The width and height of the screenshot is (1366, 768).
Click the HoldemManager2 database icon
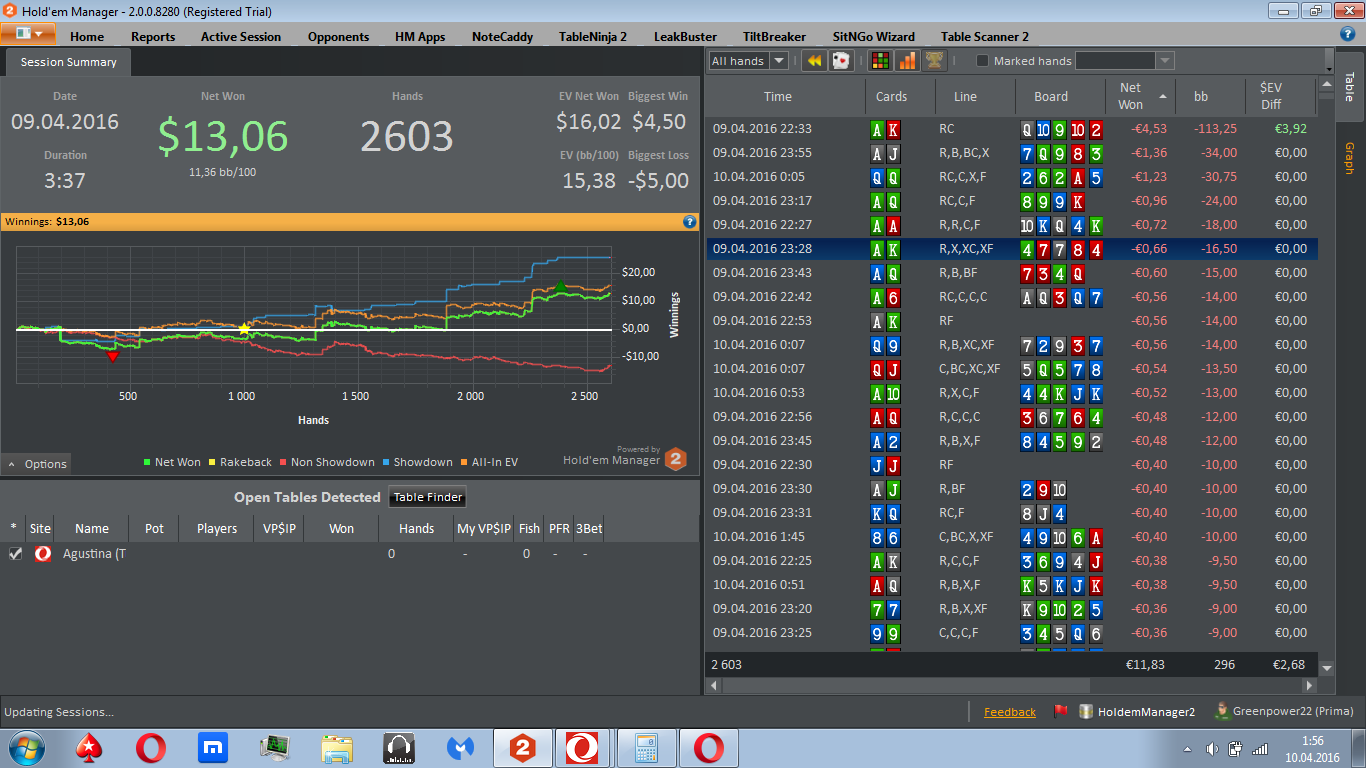click(x=1085, y=712)
